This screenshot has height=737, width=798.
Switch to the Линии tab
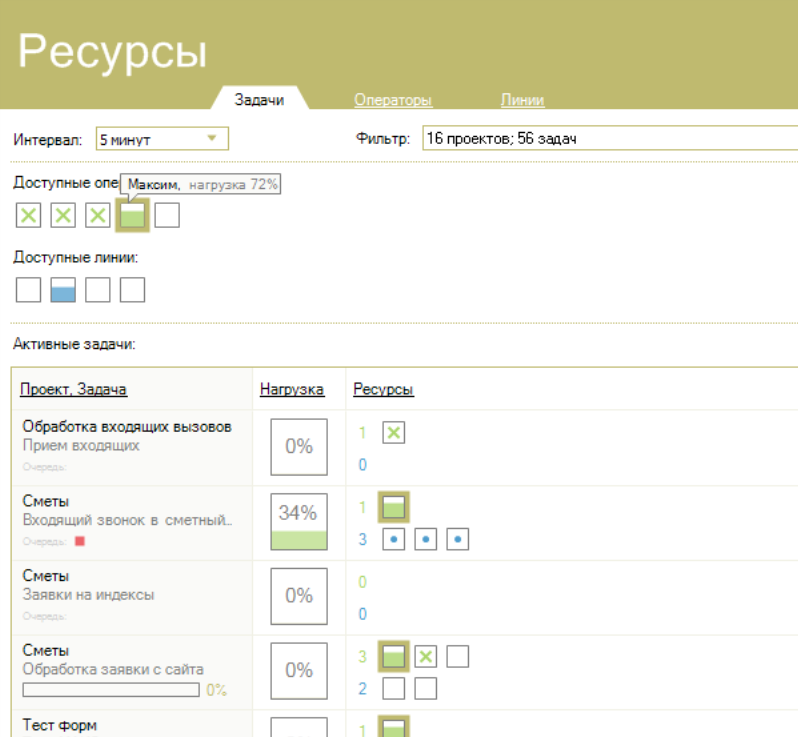point(522,100)
